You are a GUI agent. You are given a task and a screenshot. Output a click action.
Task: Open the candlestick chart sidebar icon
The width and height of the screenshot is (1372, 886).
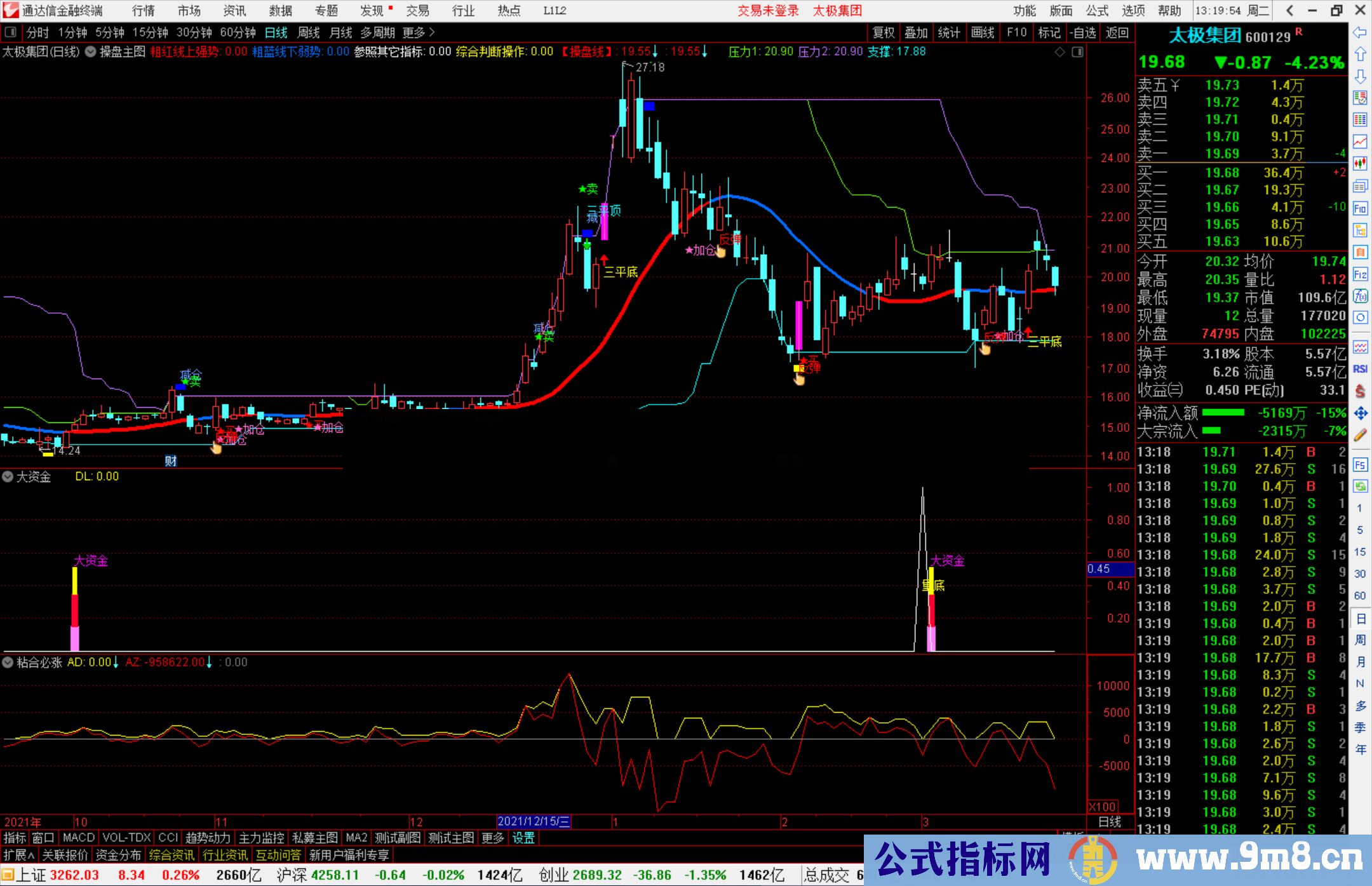pyautogui.click(x=1360, y=164)
